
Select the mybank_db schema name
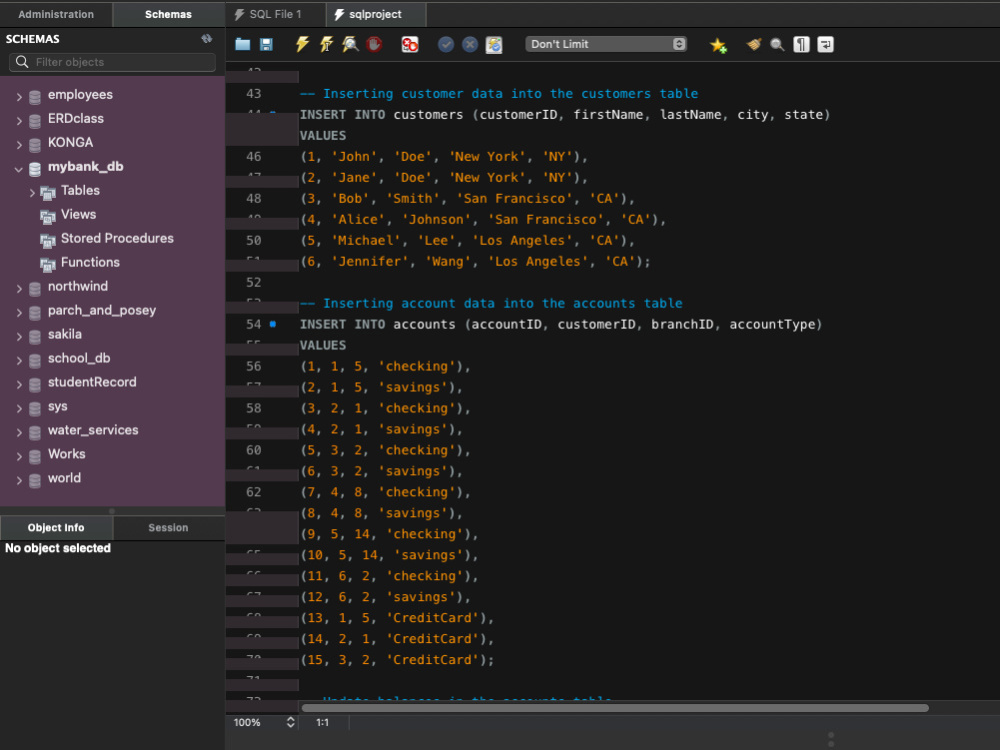pyautogui.click(x=85, y=166)
